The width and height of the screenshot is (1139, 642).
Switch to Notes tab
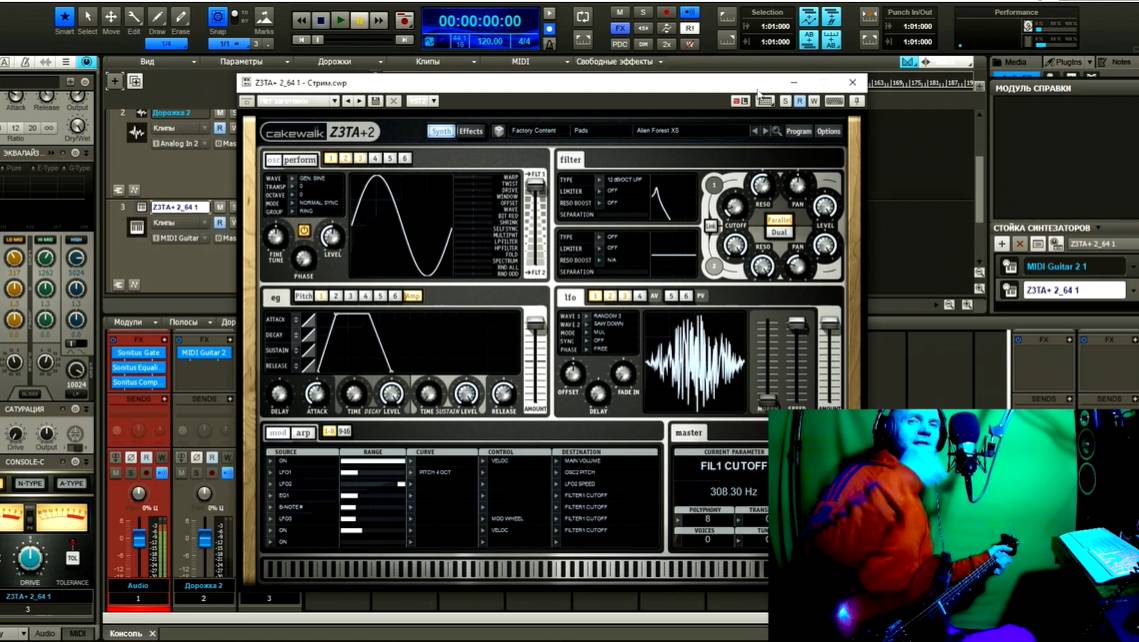(x=1114, y=62)
